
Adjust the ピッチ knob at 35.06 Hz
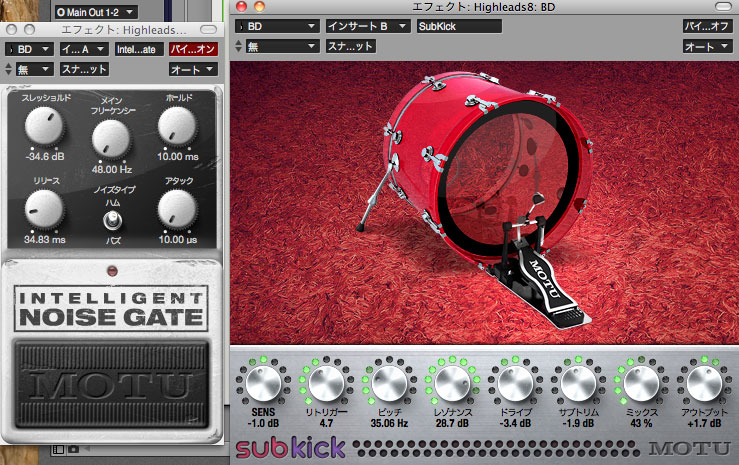(389, 383)
